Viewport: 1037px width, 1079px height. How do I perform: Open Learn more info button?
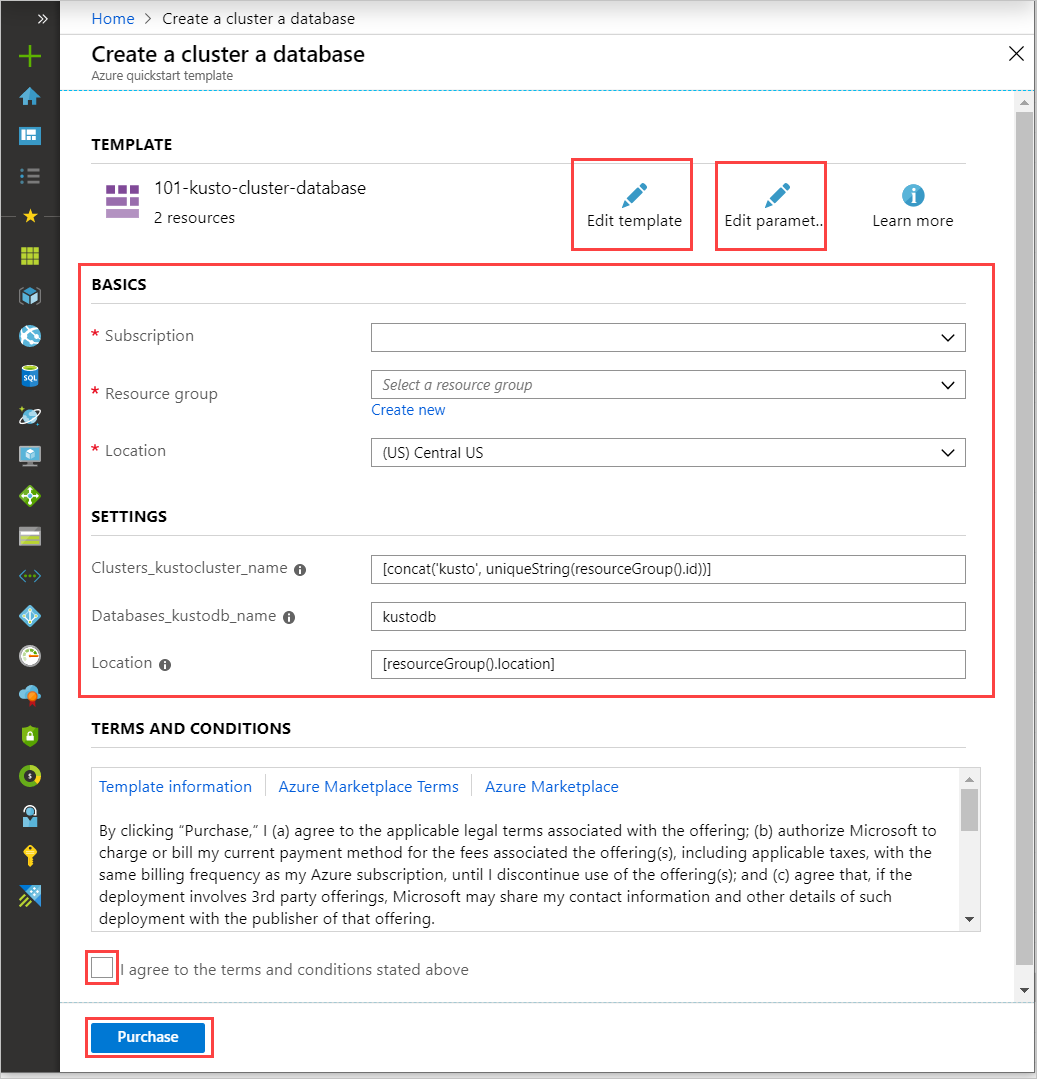912,205
